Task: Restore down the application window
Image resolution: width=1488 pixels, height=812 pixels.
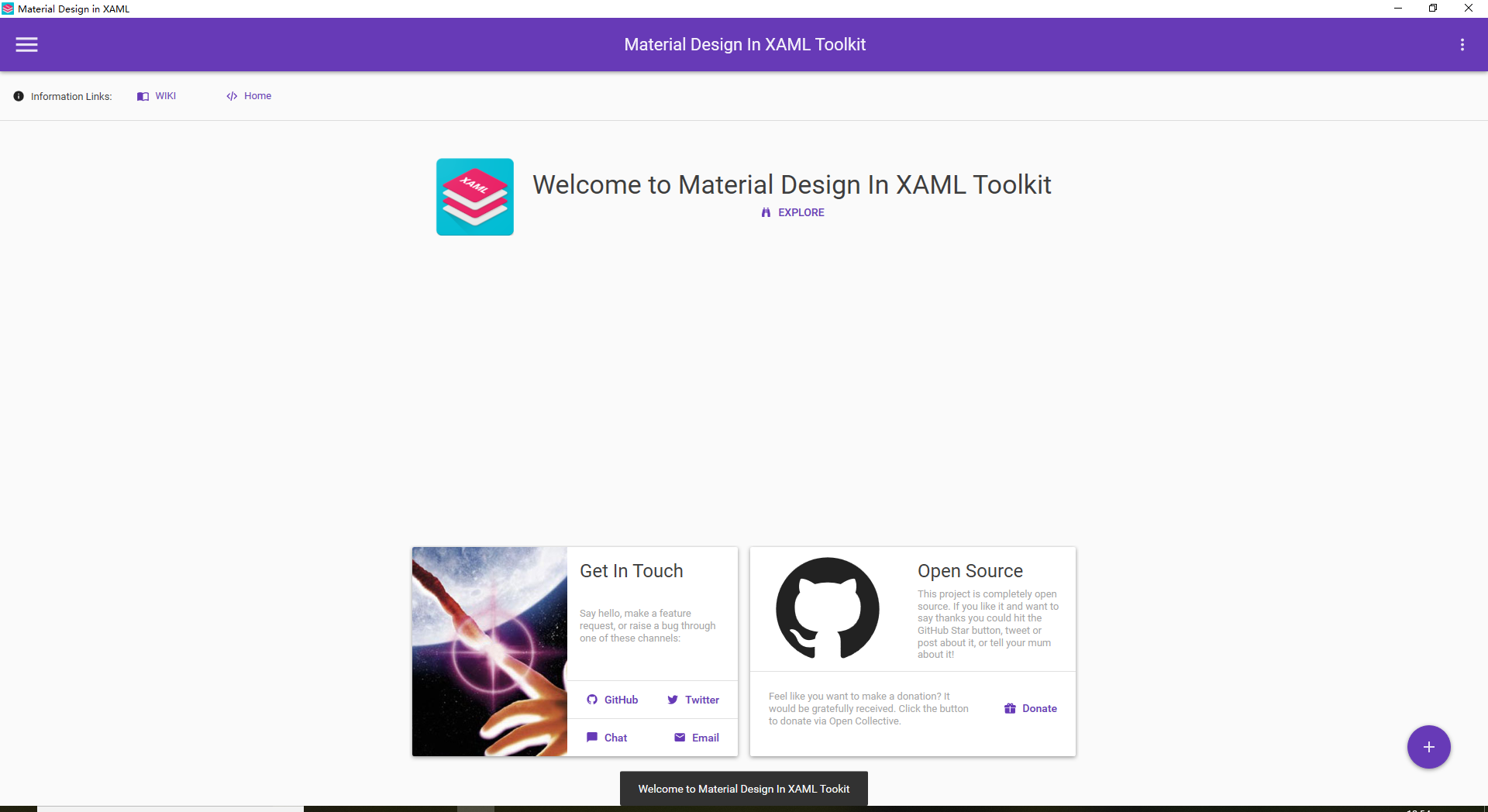Action: click(x=1433, y=9)
